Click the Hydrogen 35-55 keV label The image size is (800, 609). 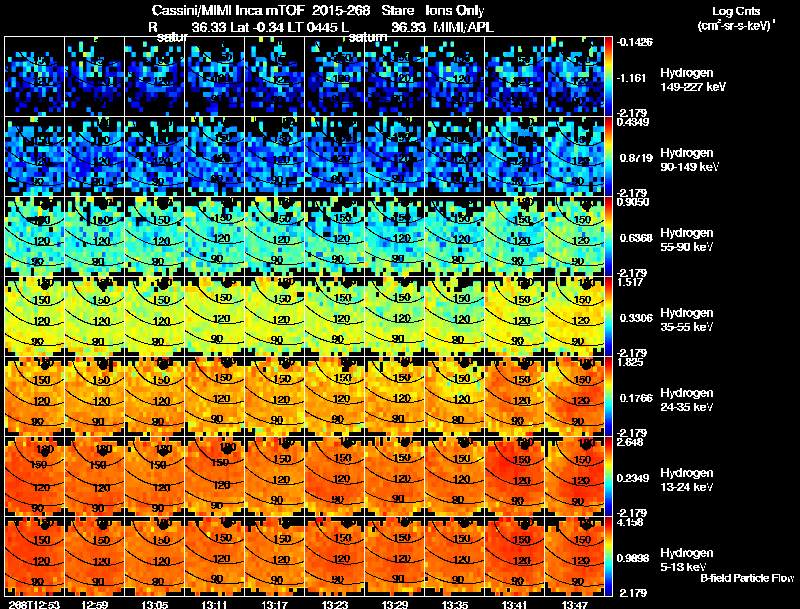687,319
